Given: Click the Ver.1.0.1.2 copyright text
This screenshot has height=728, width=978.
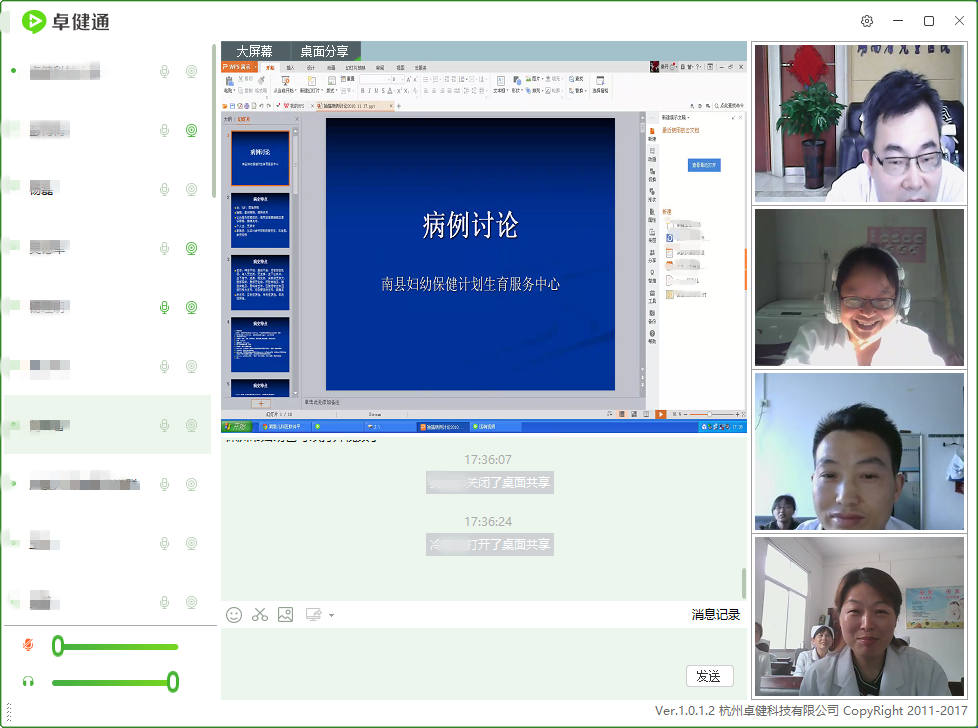Looking at the screenshot, I should point(811,711).
